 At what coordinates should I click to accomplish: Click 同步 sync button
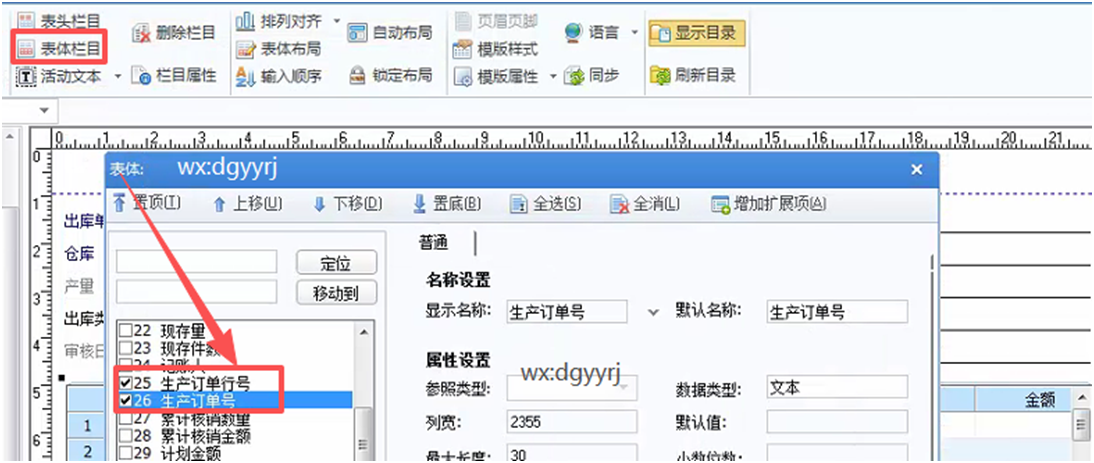pyautogui.click(x=593, y=75)
